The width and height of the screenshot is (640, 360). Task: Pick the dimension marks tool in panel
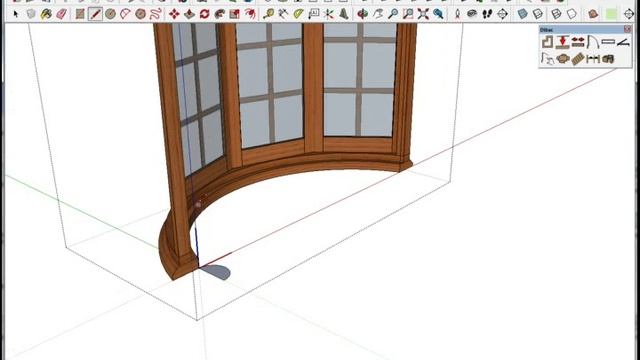click(x=593, y=59)
